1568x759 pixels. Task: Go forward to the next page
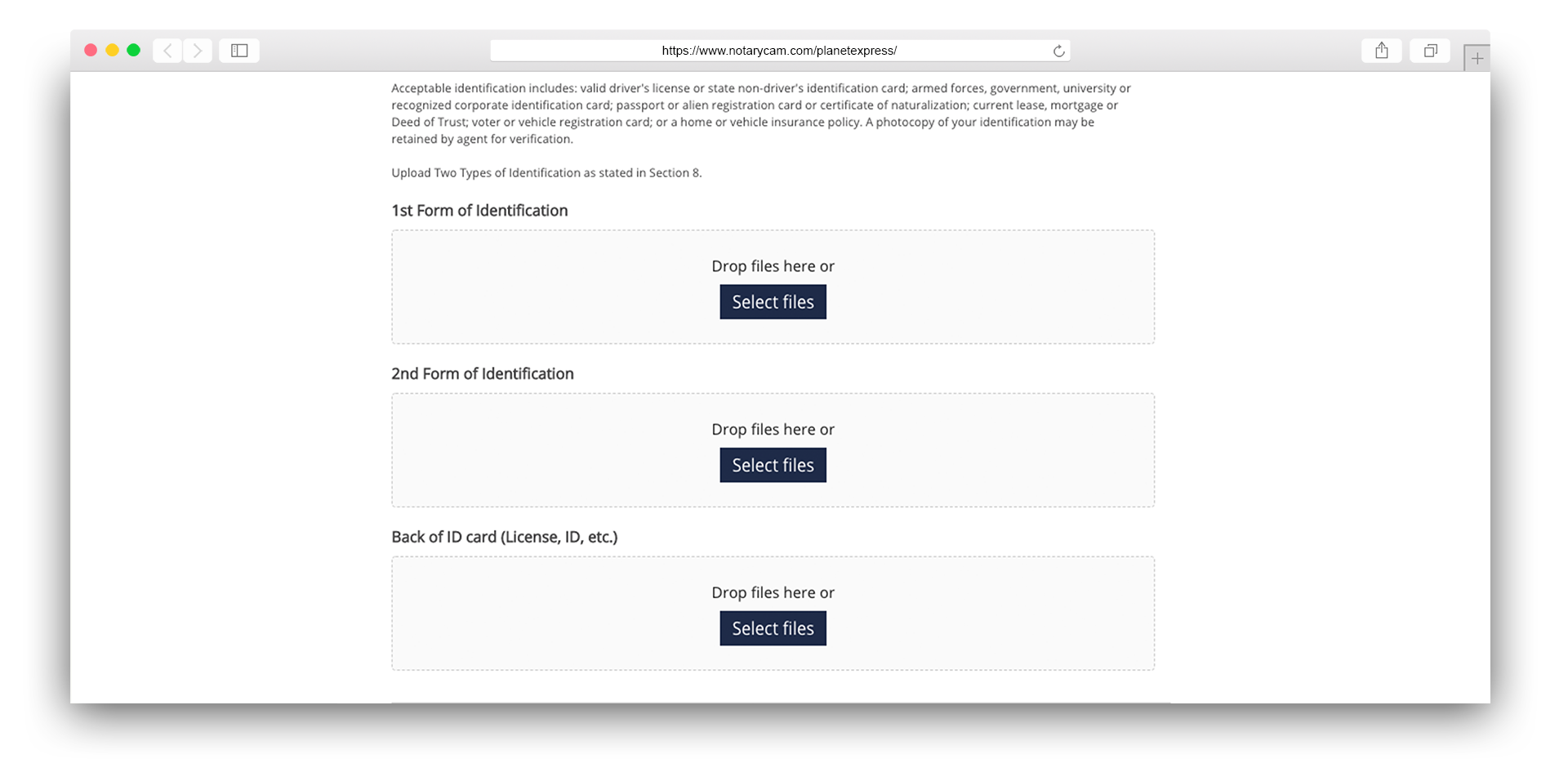[198, 51]
